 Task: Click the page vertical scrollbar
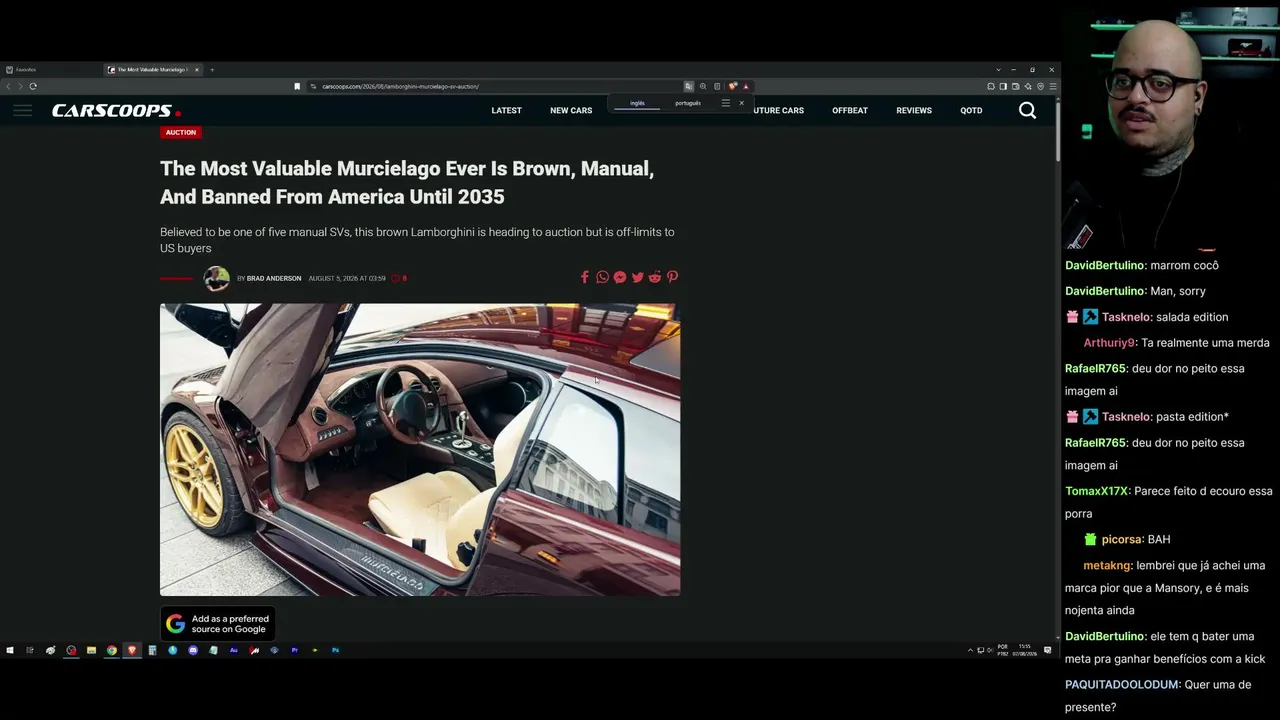[x=1056, y=130]
